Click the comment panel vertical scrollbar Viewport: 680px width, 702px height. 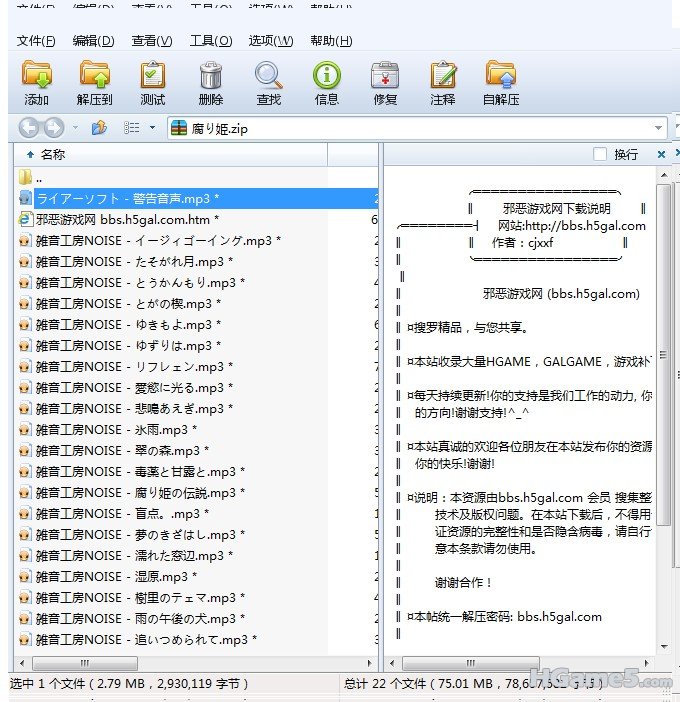pos(663,400)
